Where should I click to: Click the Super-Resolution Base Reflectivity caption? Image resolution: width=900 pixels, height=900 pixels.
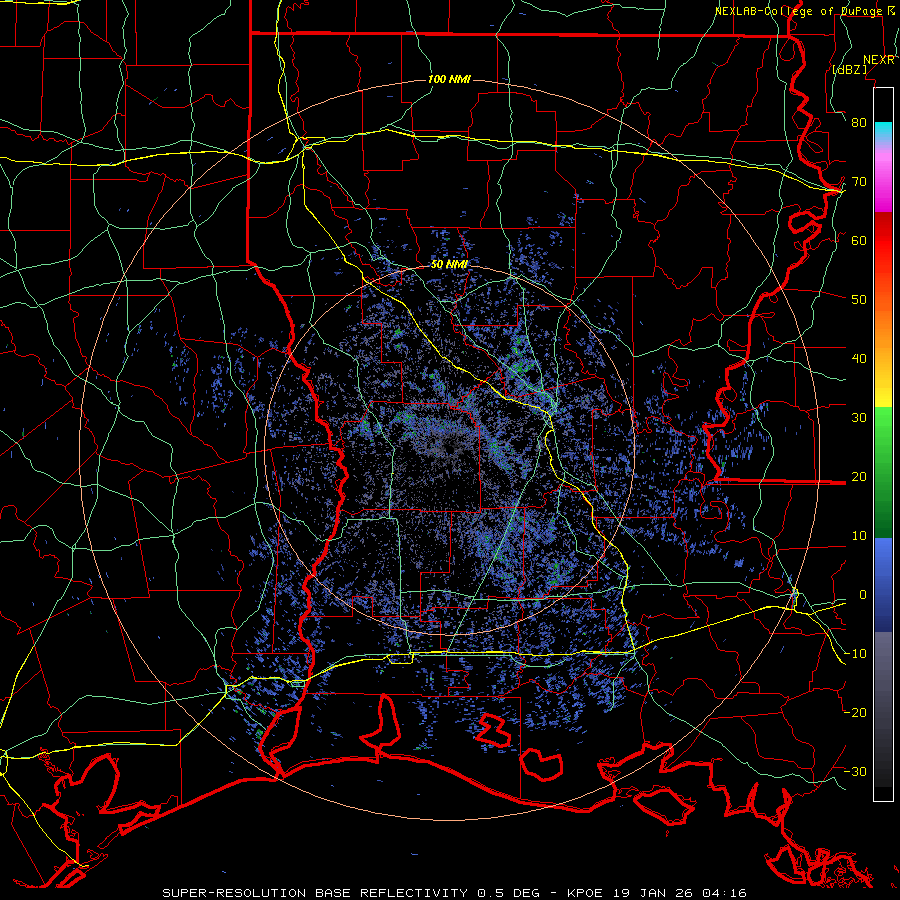tap(455, 893)
